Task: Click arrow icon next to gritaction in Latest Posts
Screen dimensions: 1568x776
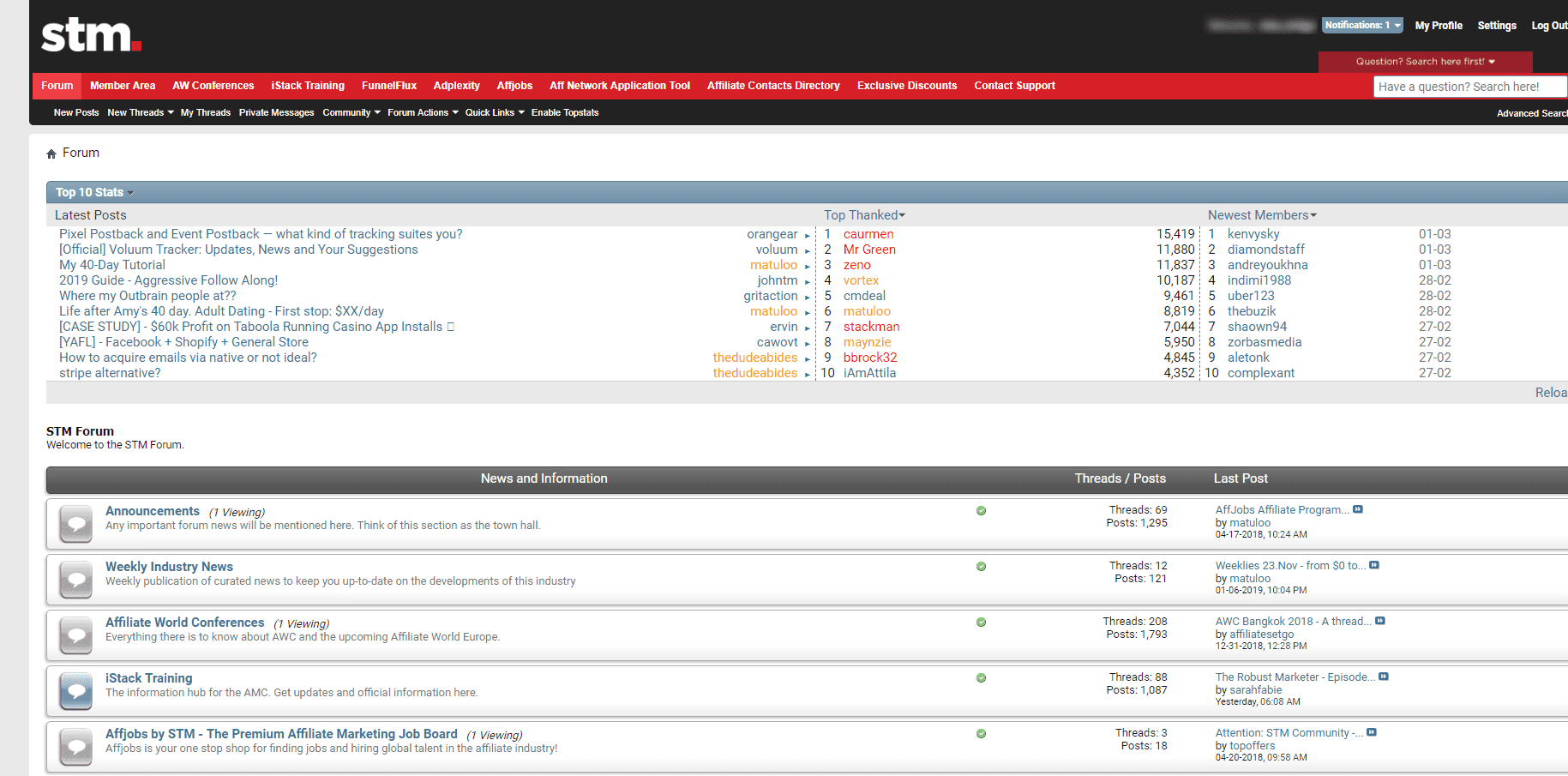Action: click(807, 298)
